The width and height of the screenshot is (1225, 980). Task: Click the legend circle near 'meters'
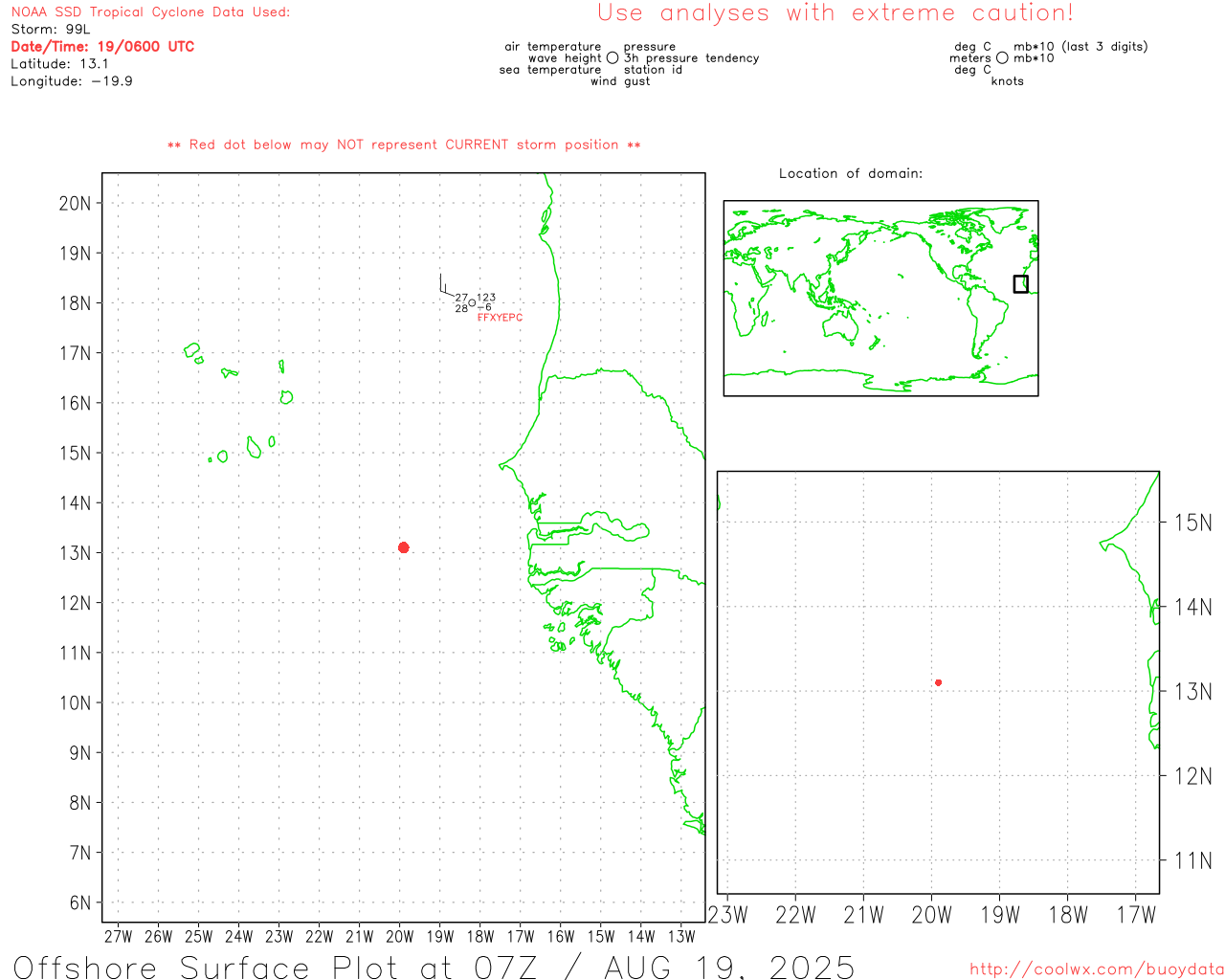coord(1002,58)
